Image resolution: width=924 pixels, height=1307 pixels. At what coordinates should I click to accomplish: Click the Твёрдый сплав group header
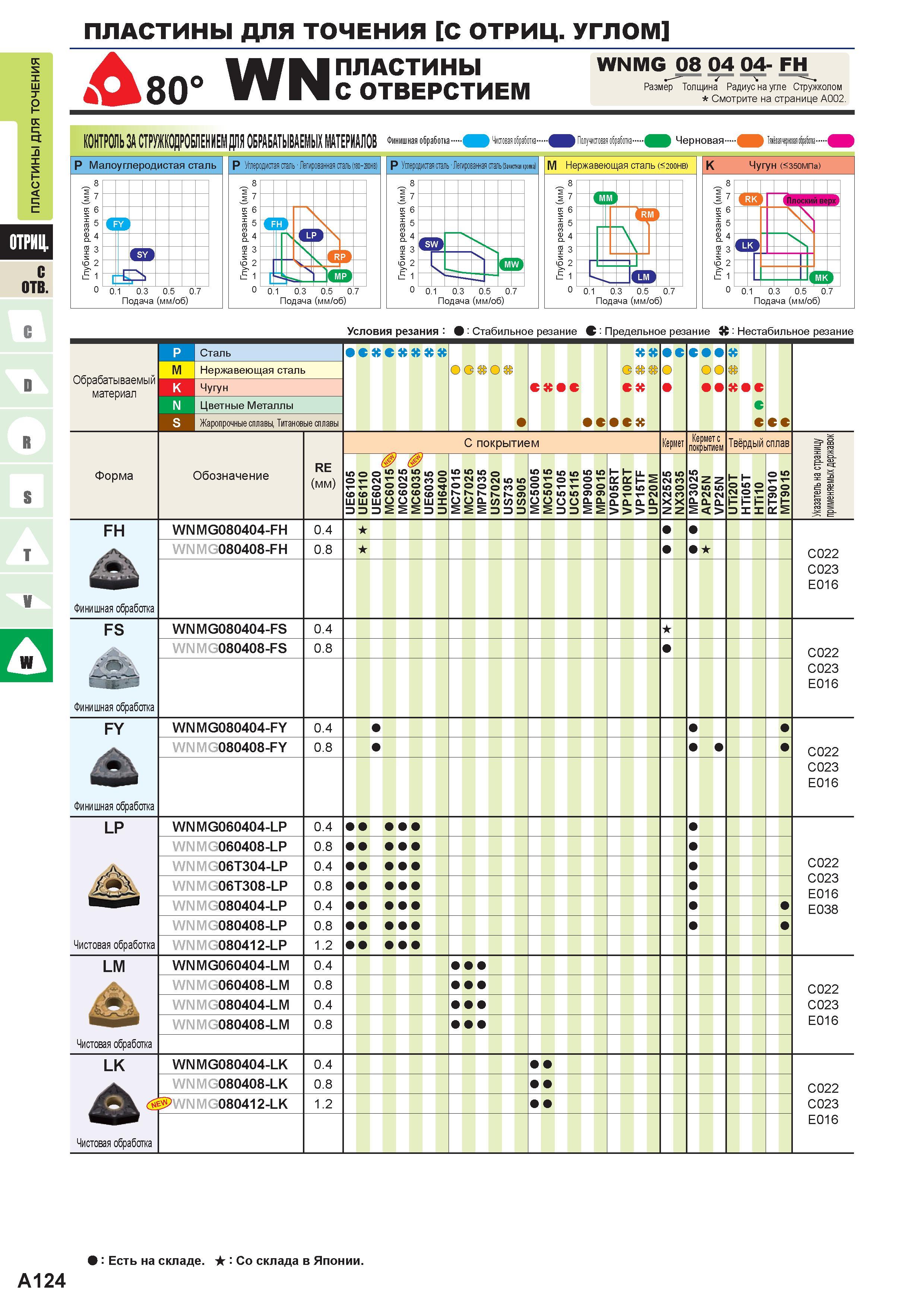pyautogui.click(x=759, y=443)
